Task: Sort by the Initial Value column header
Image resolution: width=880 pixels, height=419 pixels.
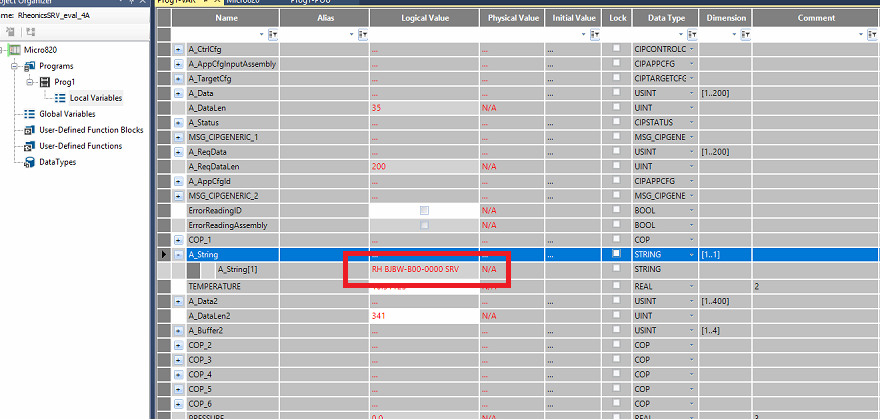Action: 574,18
